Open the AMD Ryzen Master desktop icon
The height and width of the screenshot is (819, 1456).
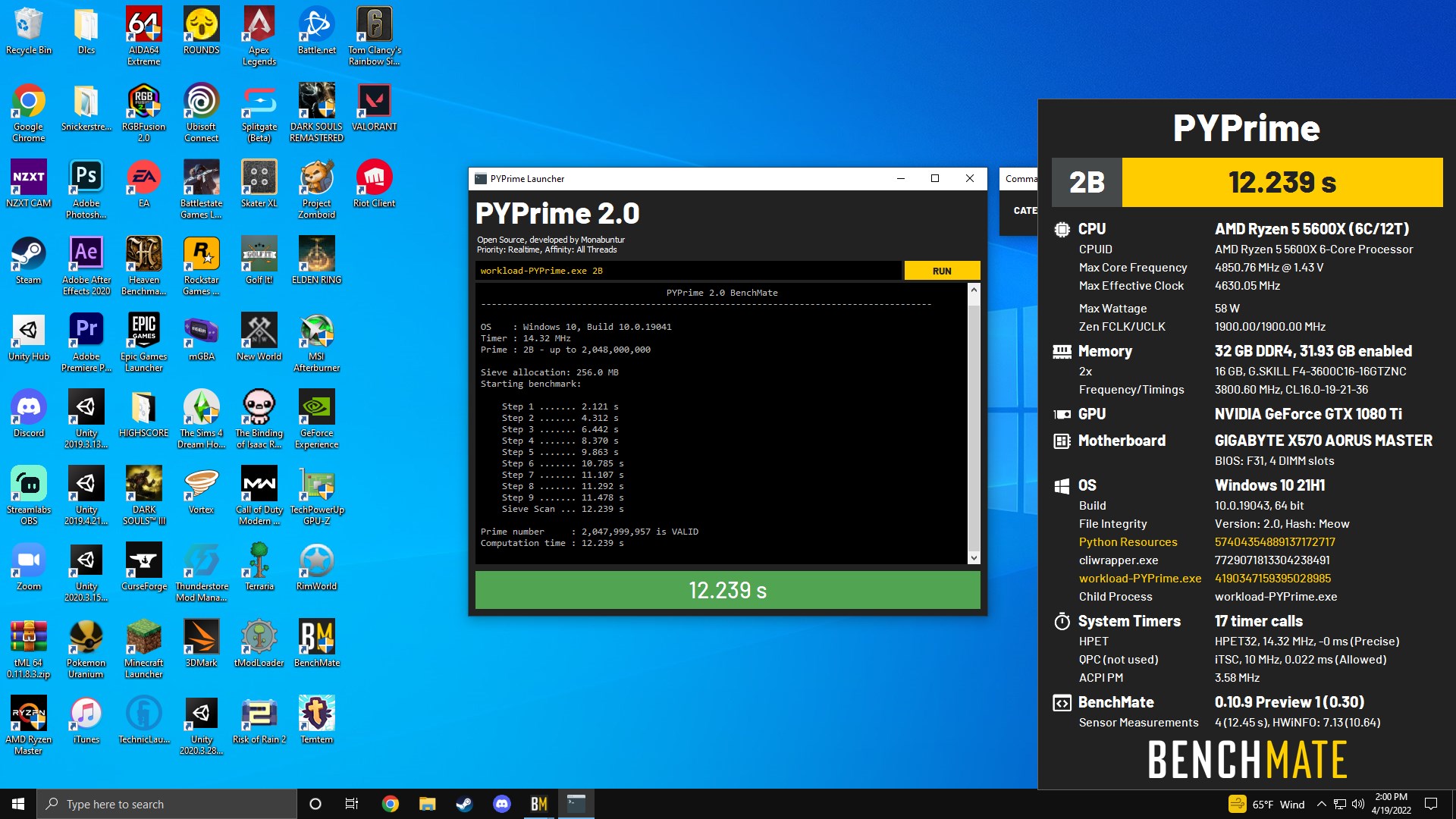point(29,725)
